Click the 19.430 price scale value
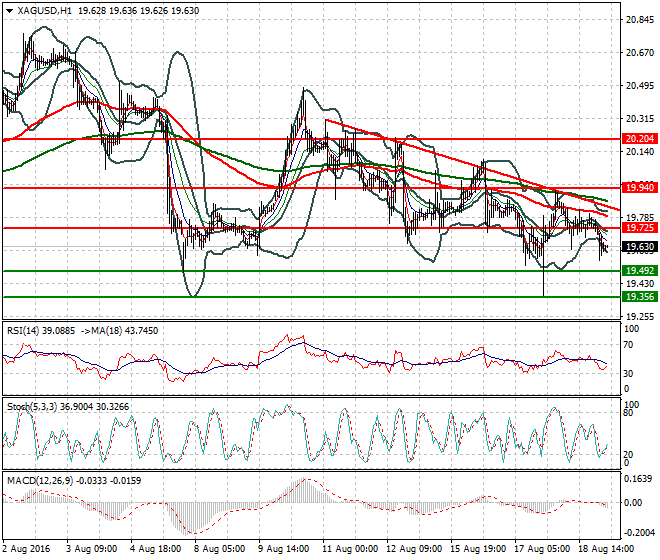 coord(640,284)
